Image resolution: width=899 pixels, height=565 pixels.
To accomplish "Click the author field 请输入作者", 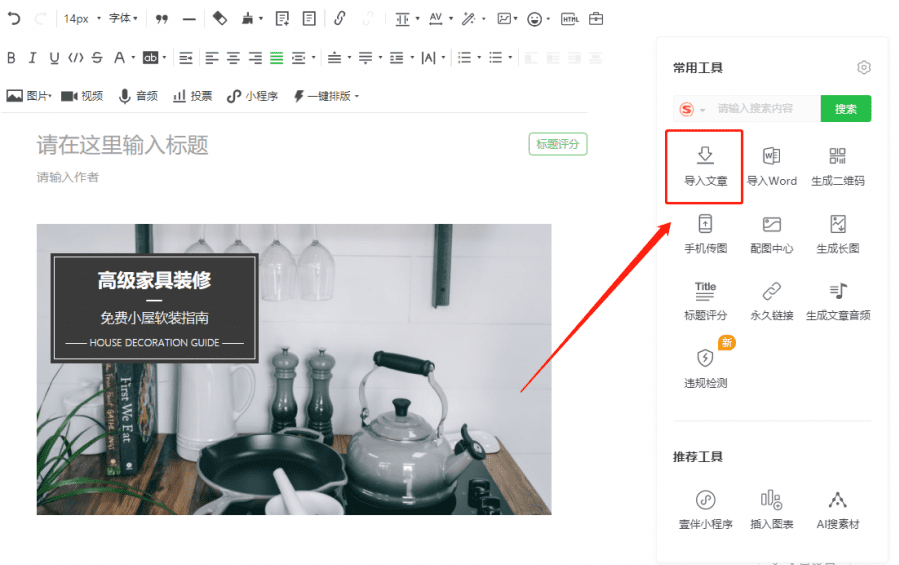I will point(68,177).
